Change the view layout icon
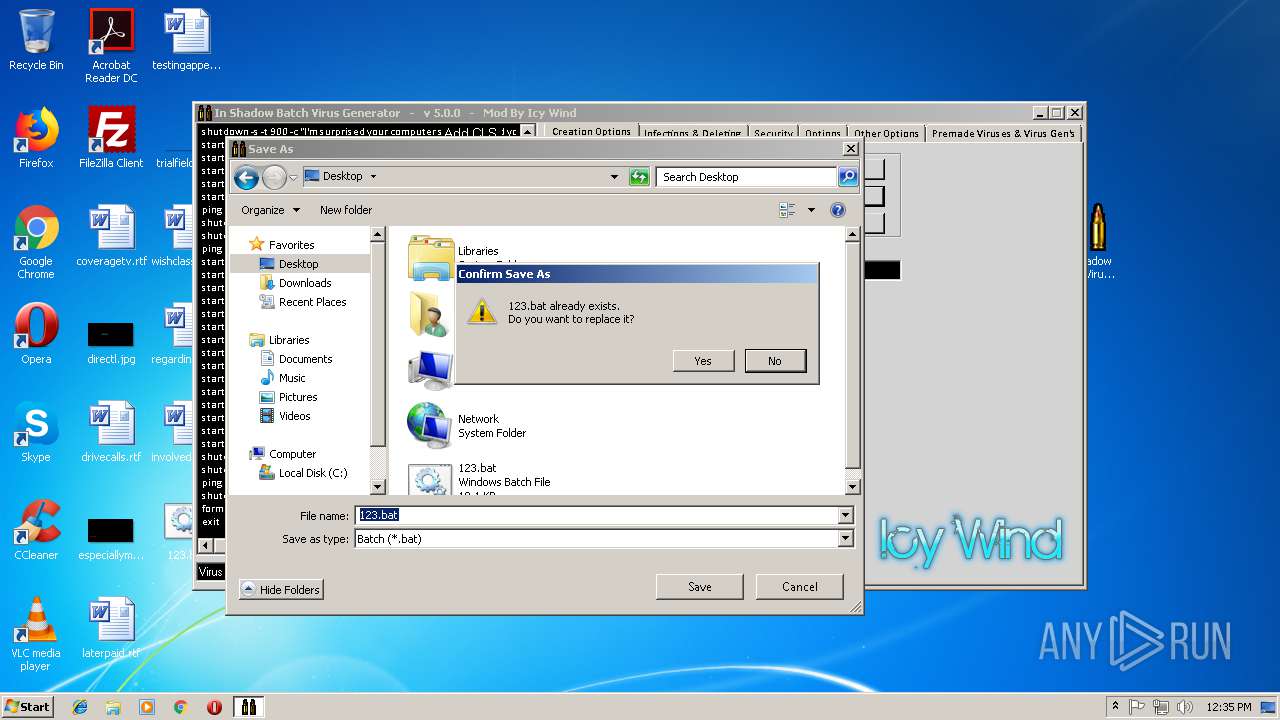The height and width of the screenshot is (720, 1280). [x=787, y=210]
